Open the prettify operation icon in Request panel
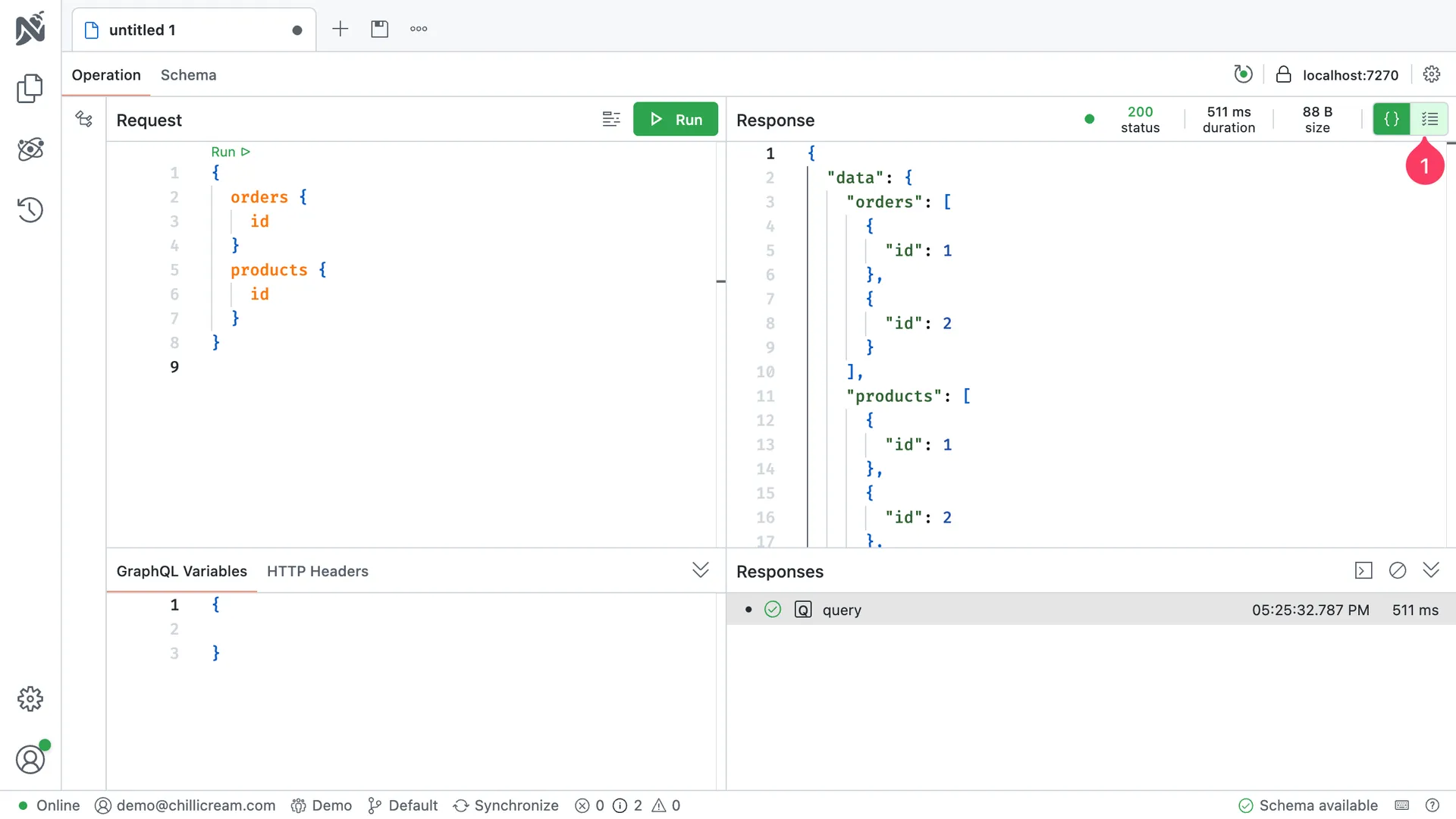Screen dimensions: 1456x819 611,119
